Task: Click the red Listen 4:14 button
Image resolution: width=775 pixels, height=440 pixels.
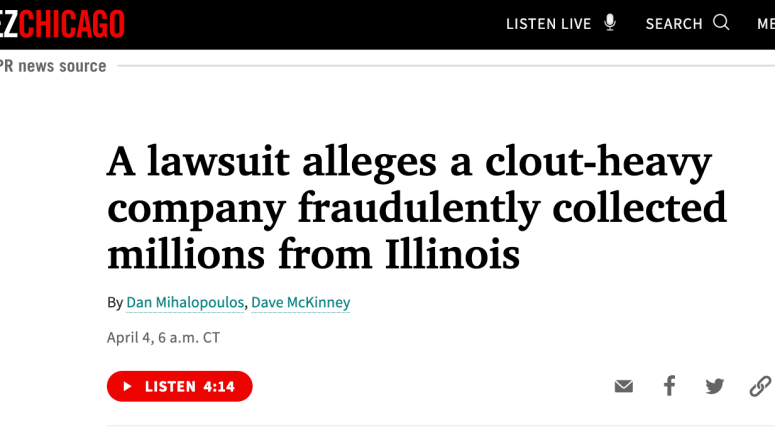Action: coord(180,386)
